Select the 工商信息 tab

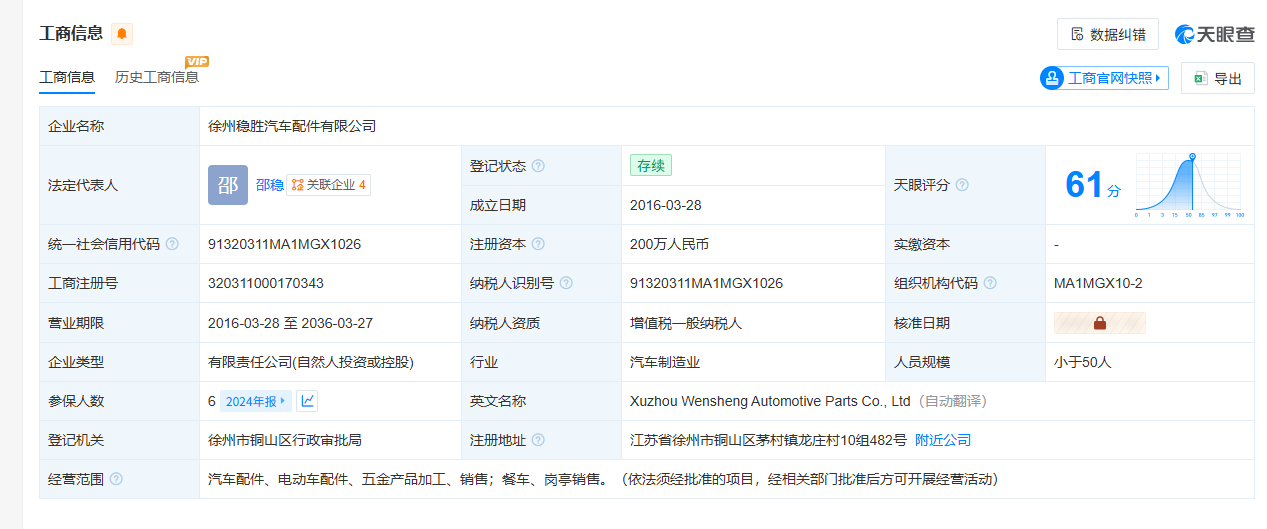pyautogui.click(x=66, y=77)
